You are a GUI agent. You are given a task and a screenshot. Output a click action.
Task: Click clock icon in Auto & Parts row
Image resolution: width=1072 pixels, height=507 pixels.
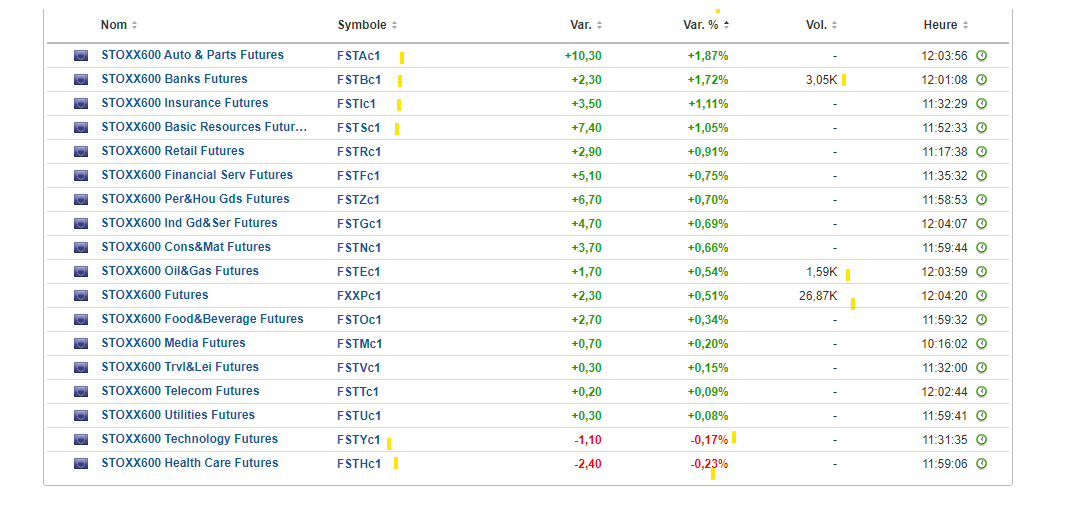981,56
